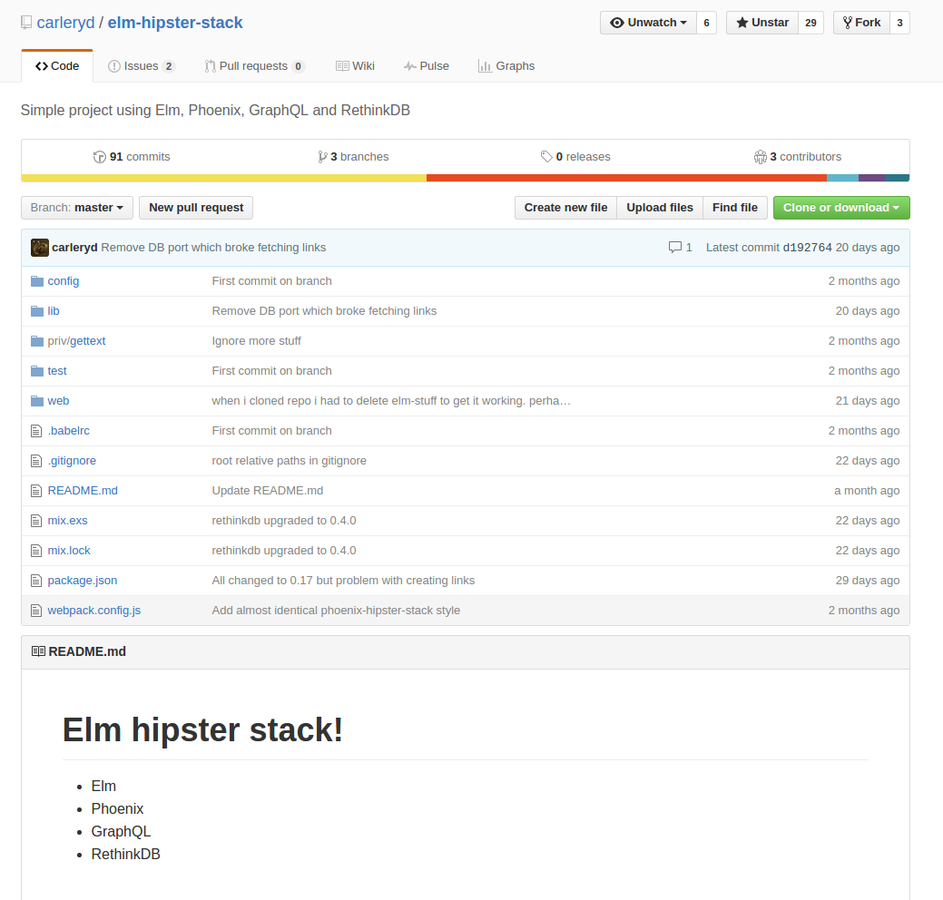Click Find file button
Image resolution: width=943 pixels, height=900 pixels.
pos(735,207)
